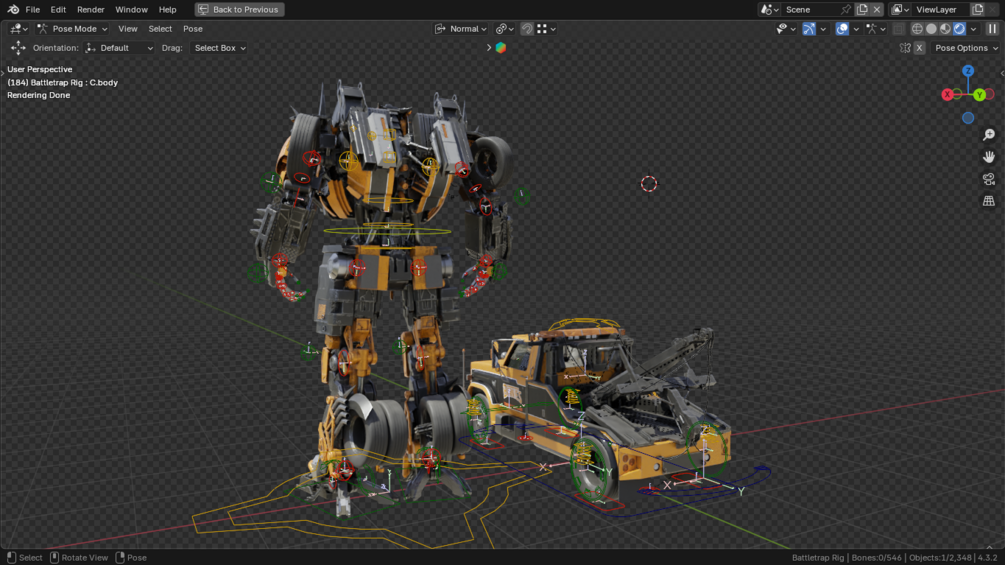Create a new scene via copy icon

coord(862,10)
